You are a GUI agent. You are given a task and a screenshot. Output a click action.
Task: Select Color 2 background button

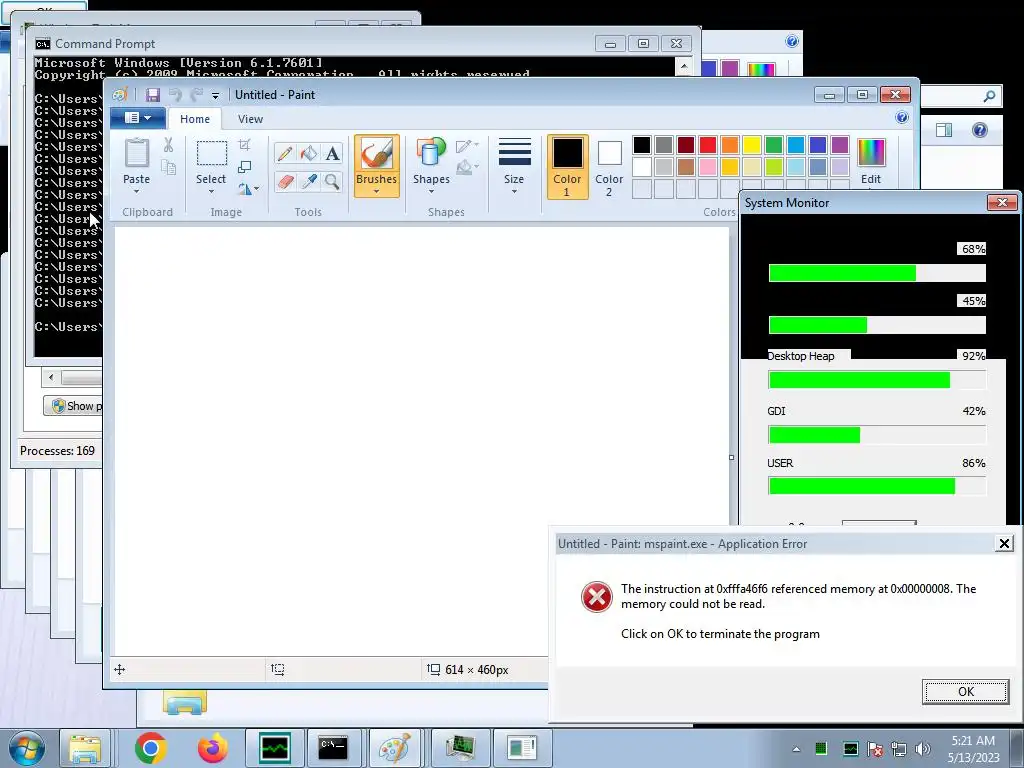(x=609, y=167)
